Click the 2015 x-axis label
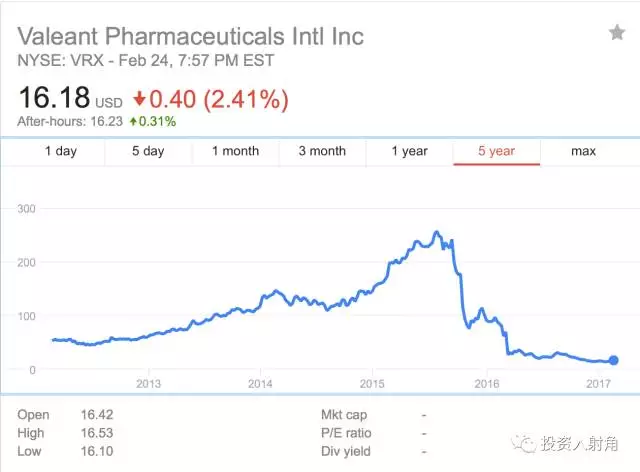 [x=372, y=385]
